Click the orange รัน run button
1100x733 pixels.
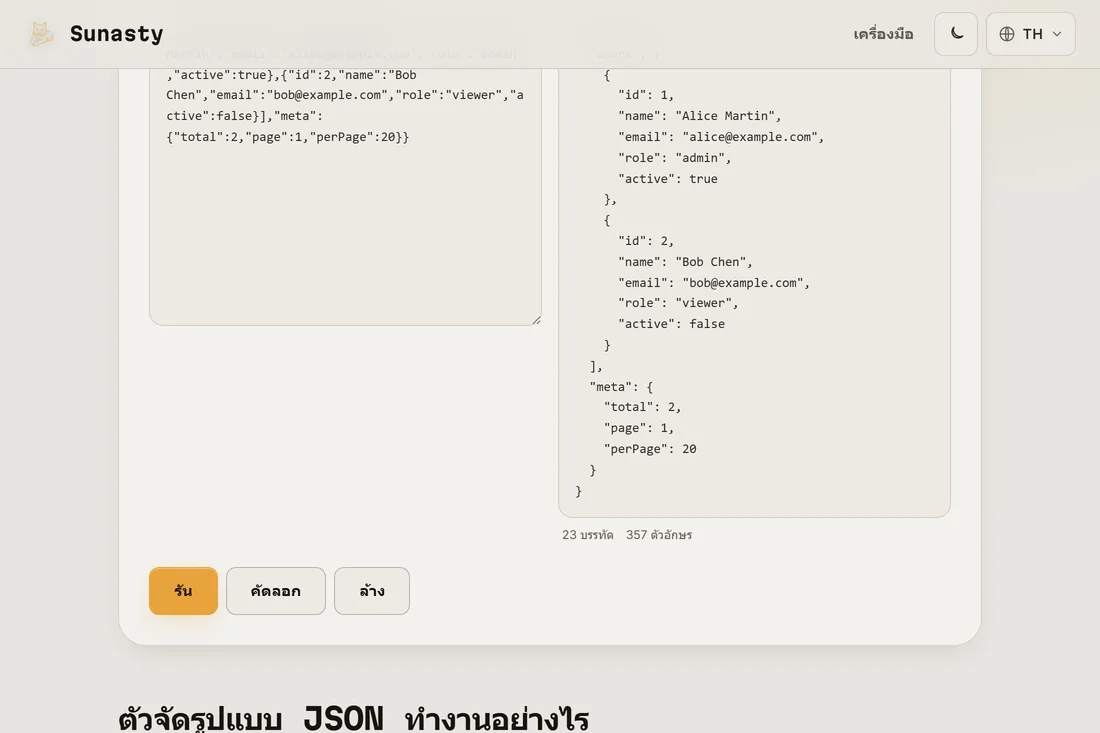[x=183, y=591]
